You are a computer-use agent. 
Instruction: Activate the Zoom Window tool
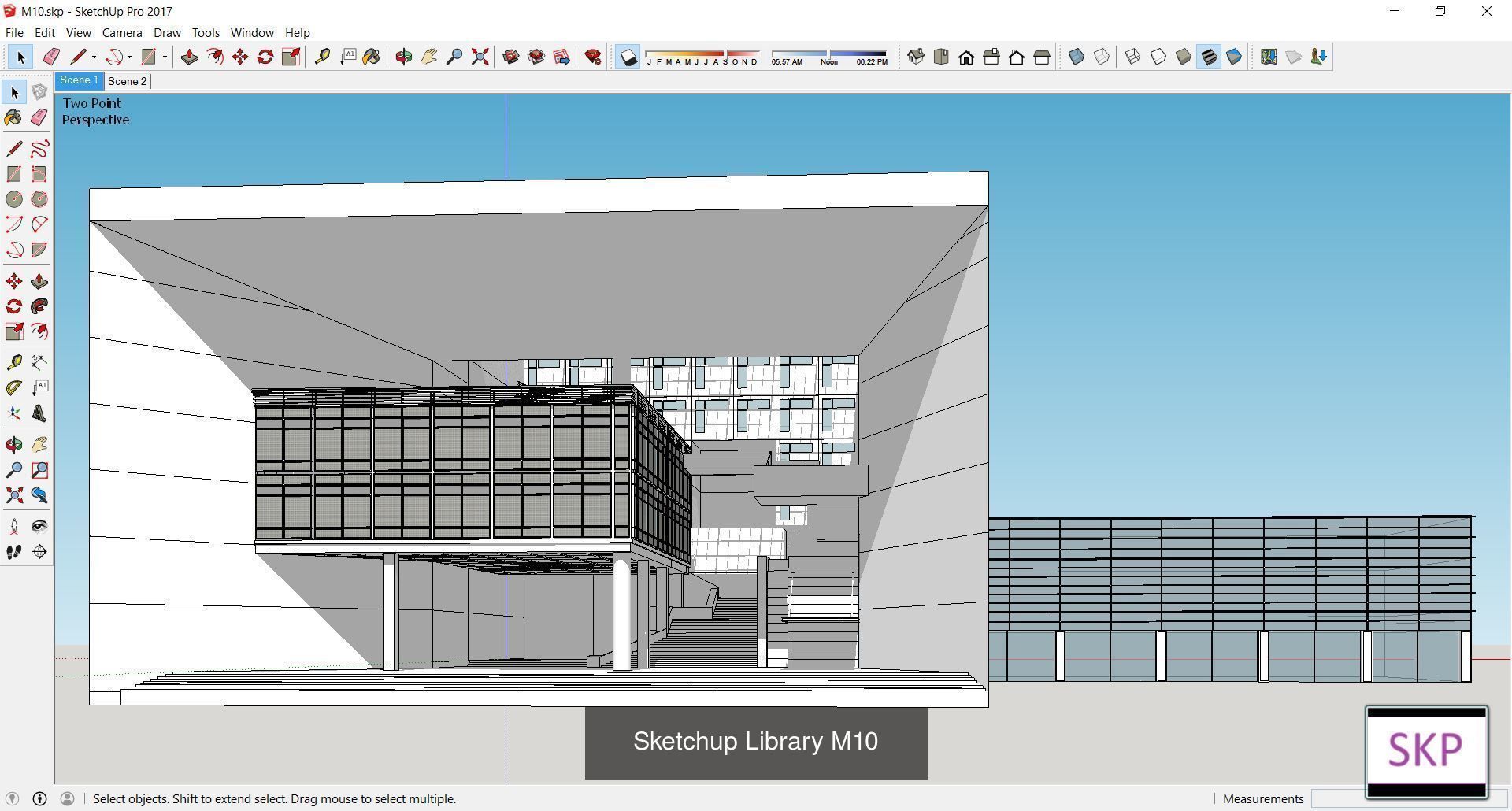[x=39, y=470]
